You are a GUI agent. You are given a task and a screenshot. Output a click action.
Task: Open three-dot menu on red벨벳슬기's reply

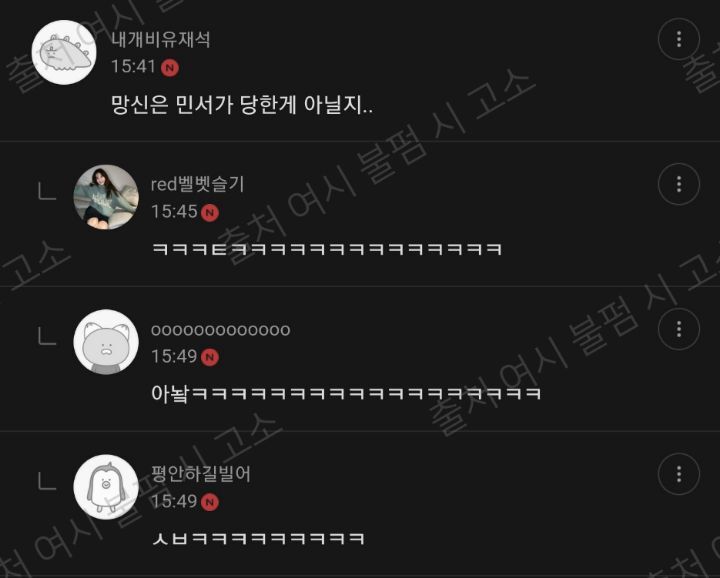click(679, 184)
